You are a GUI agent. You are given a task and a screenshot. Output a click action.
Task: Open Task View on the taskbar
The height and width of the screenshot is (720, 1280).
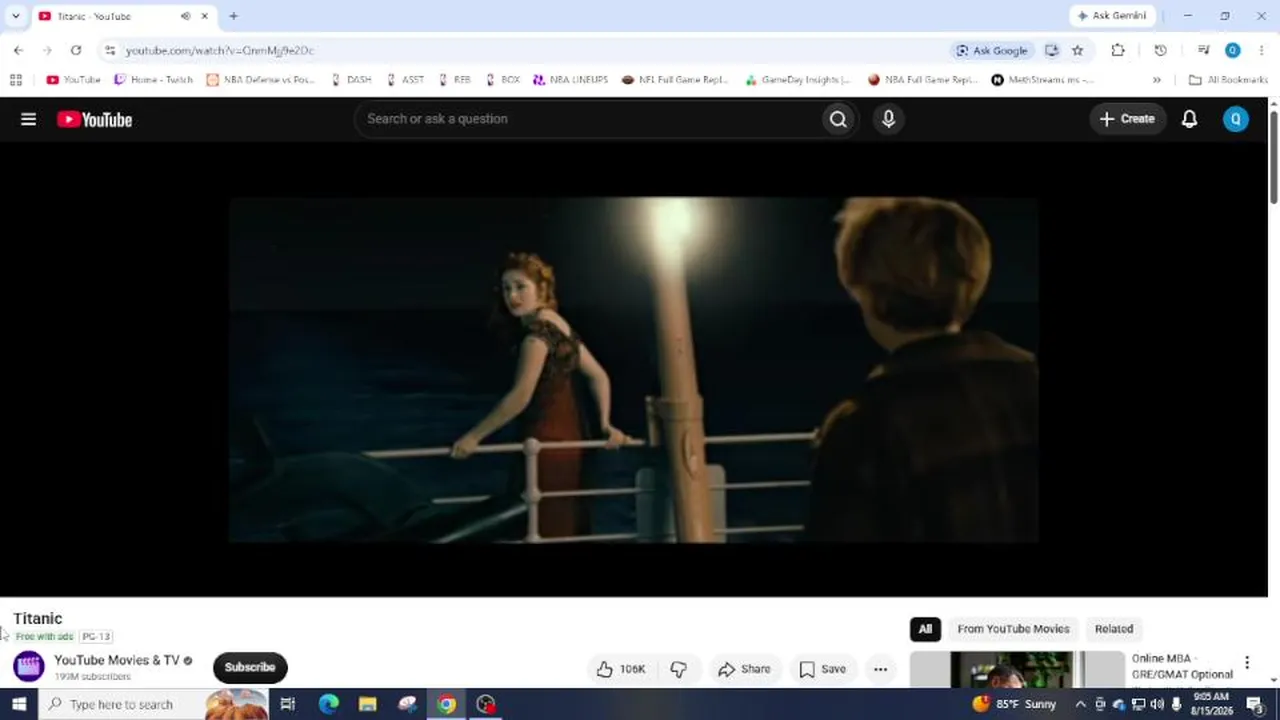click(287, 704)
